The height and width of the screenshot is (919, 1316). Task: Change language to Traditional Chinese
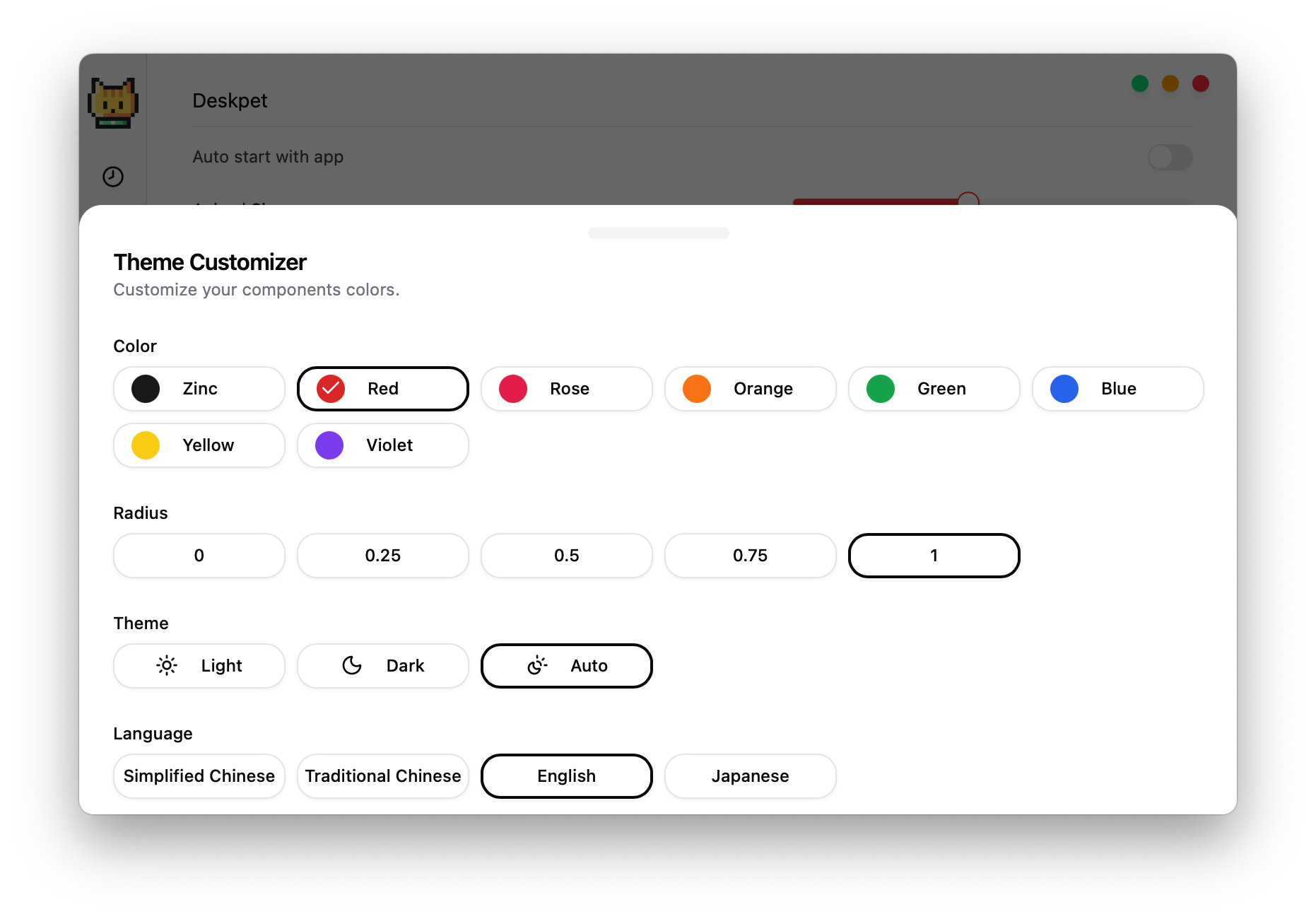pyautogui.click(x=383, y=776)
